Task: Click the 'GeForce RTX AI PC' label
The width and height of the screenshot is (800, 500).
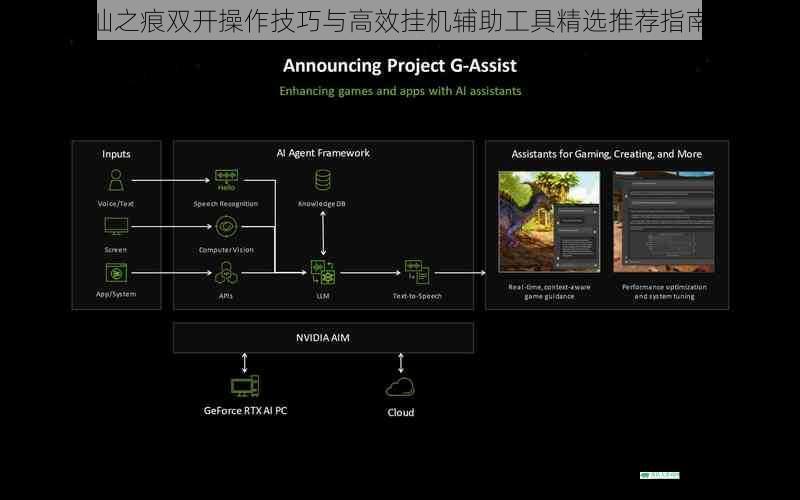Action: [x=245, y=411]
